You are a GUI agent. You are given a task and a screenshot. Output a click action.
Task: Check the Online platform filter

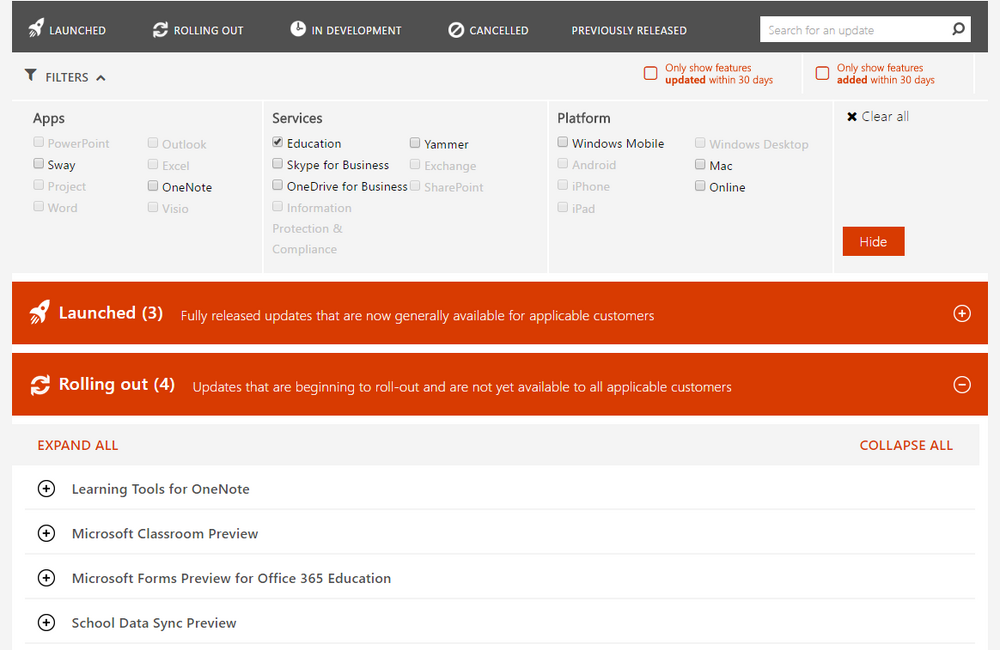(x=700, y=186)
